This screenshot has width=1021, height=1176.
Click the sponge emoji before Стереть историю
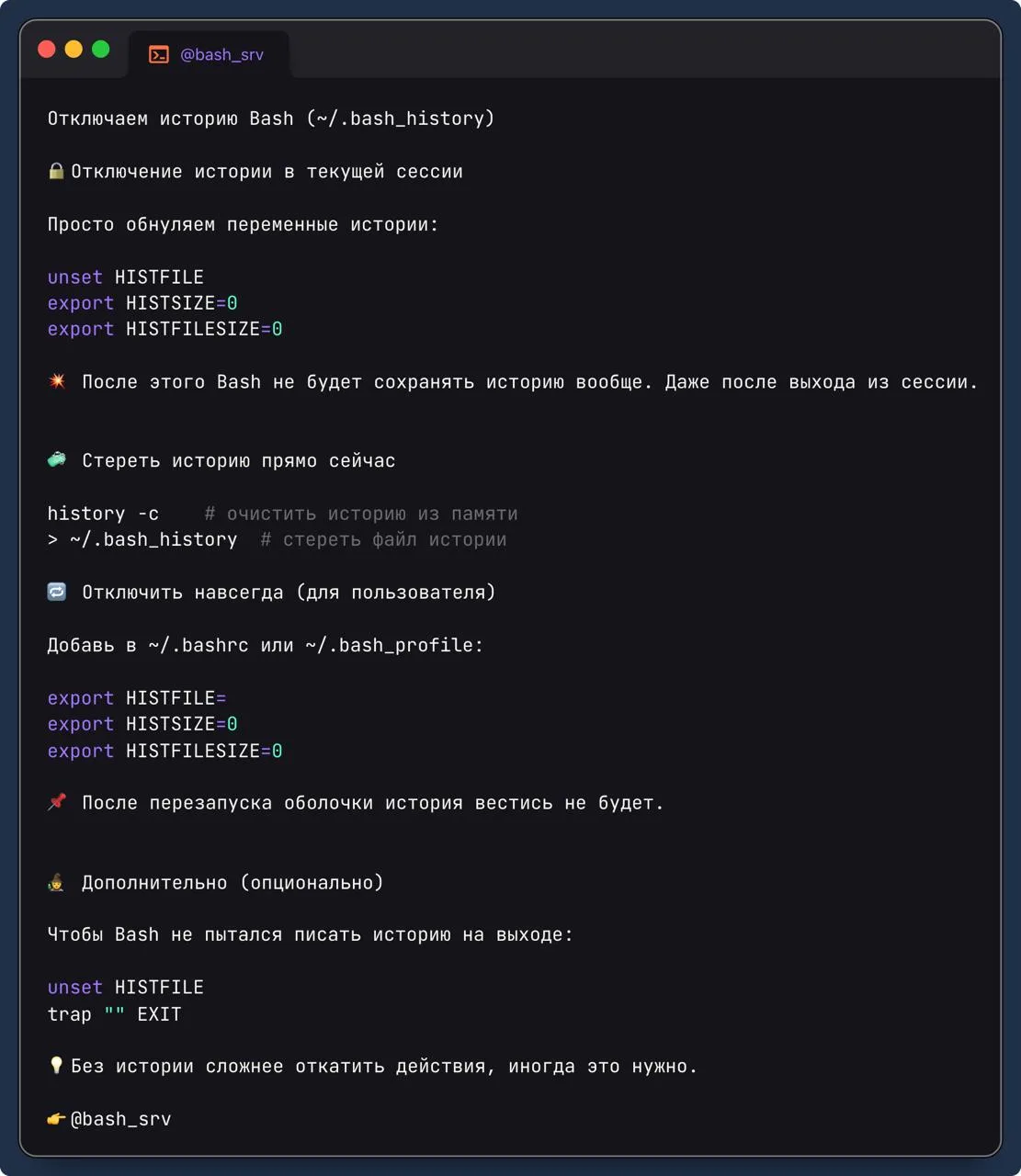coord(57,460)
